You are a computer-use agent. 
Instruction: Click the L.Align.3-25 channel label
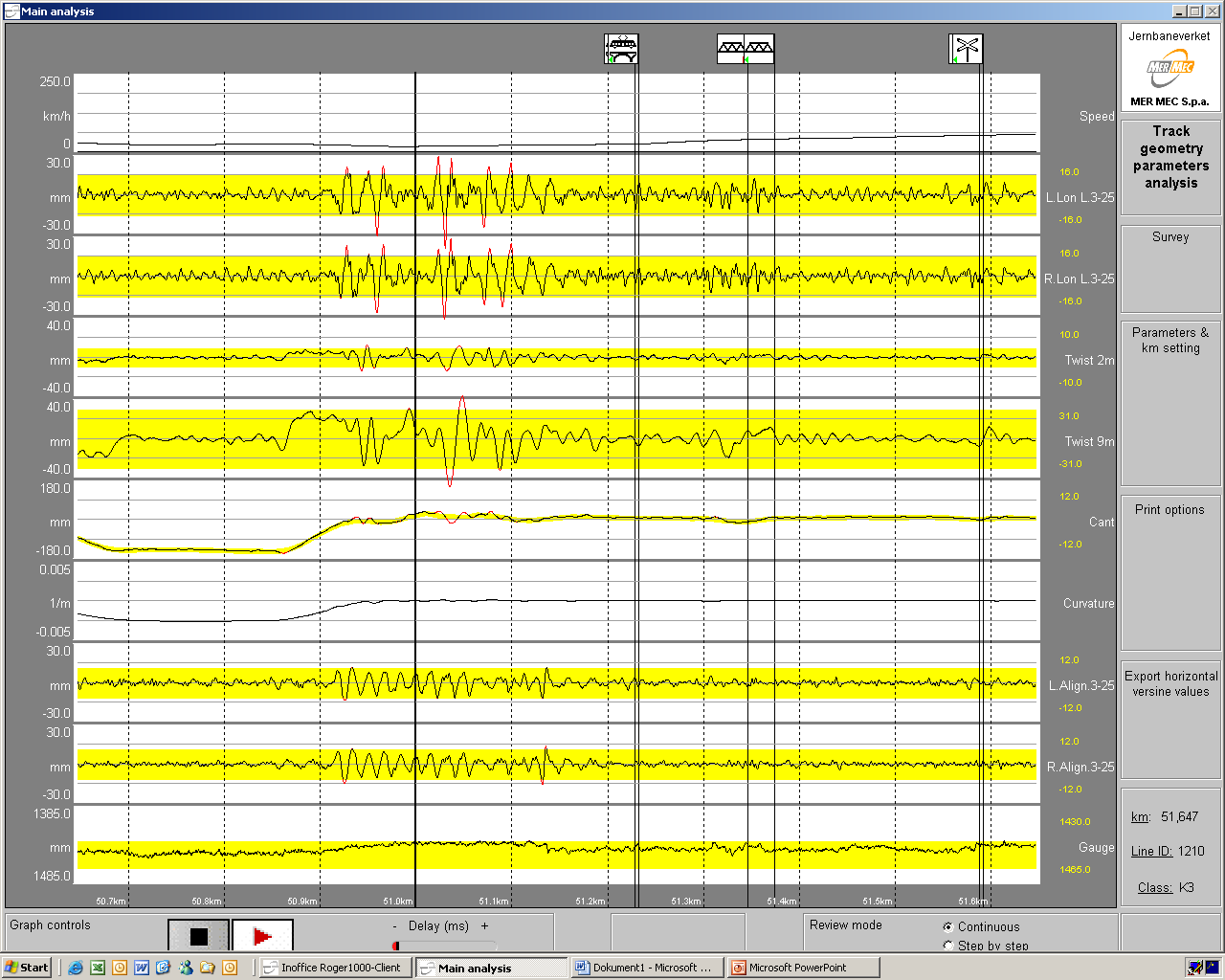pos(1081,686)
